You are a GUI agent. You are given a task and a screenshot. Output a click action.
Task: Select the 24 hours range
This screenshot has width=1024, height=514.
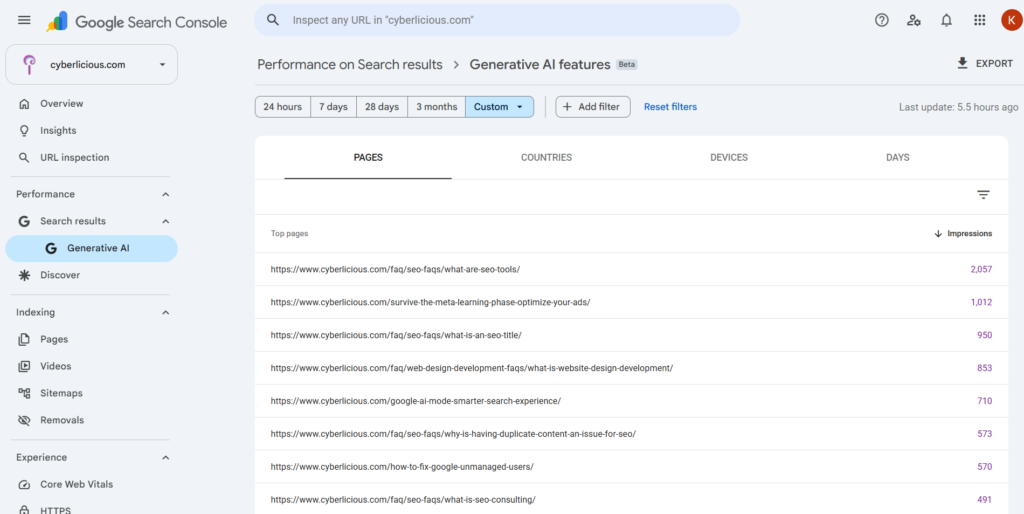[282, 106]
